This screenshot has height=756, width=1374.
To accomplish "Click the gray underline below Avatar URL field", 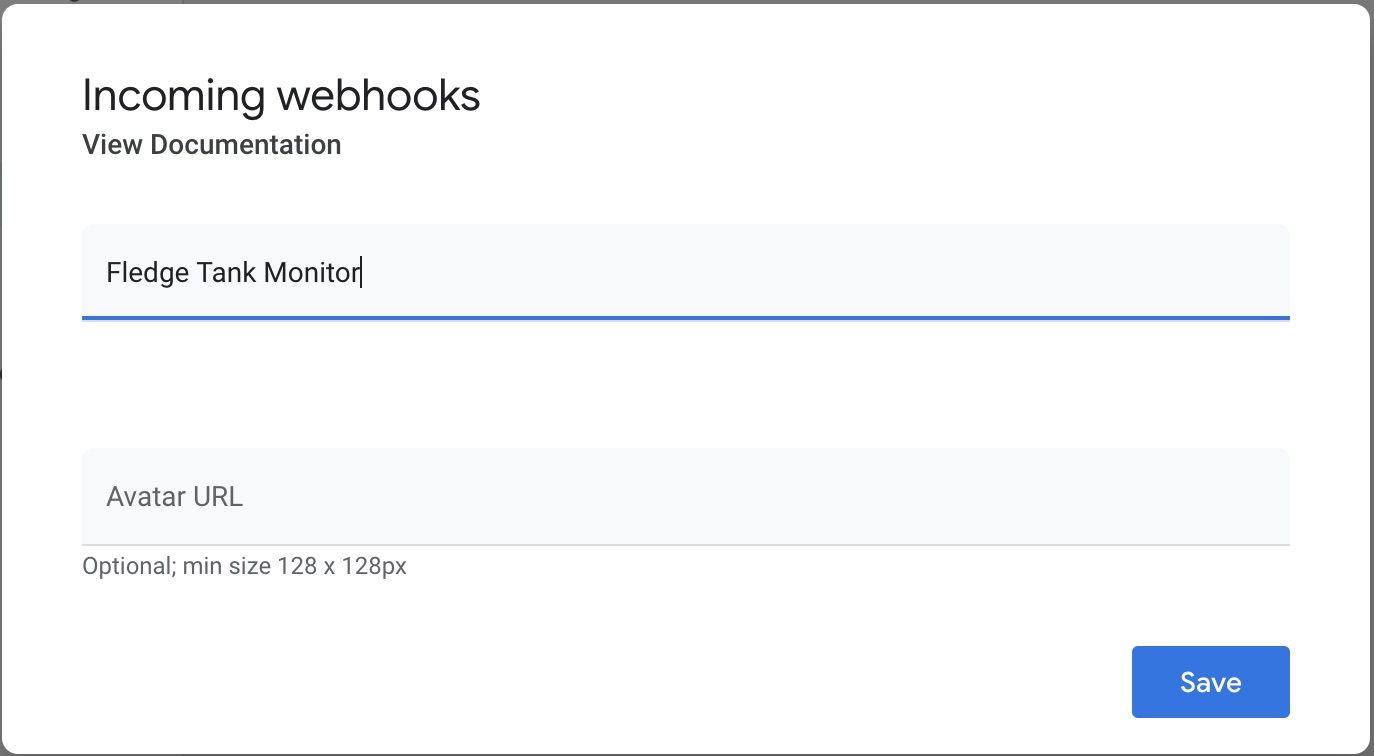I will coord(685,545).
